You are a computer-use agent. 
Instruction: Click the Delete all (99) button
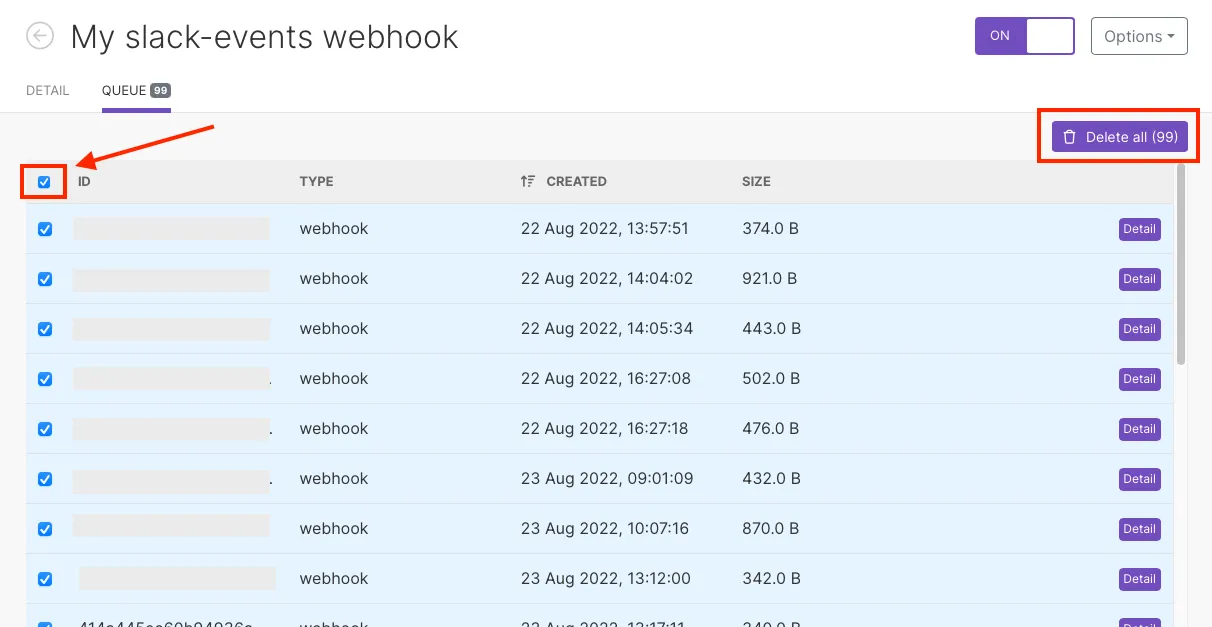1118,136
